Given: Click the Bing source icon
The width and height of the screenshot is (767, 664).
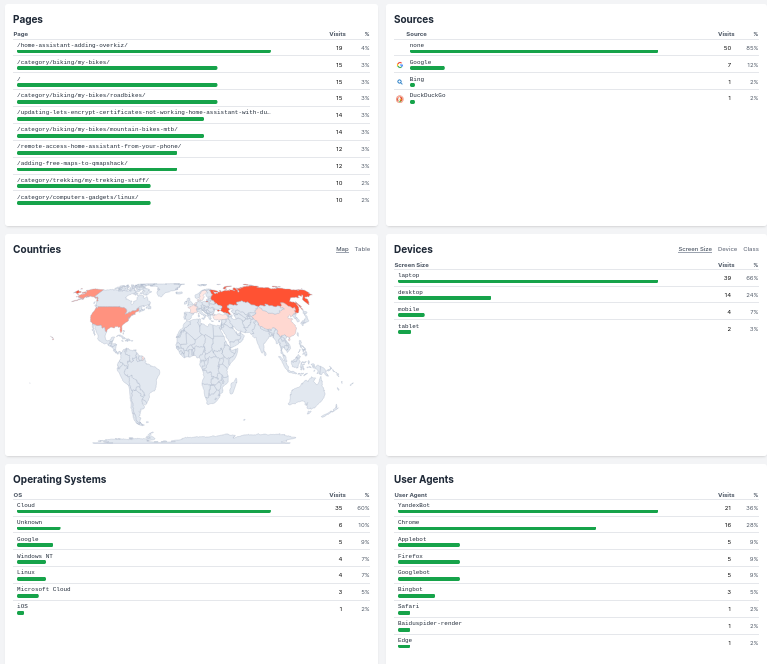Looking at the screenshot, I should click(400, 82).
